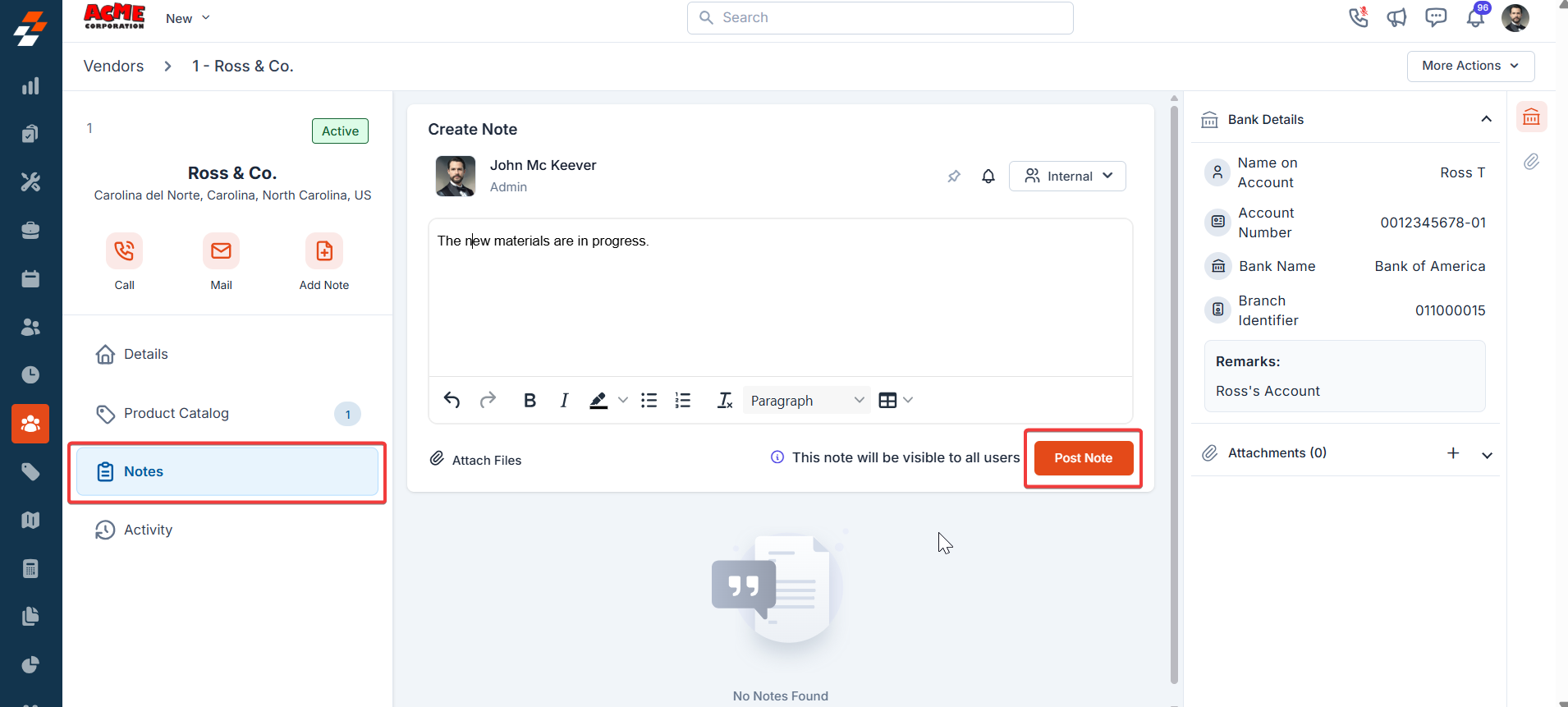The image size is (1568, 707).
Task: Select the highlighted vendors sidebar icon
Action: 30,424
